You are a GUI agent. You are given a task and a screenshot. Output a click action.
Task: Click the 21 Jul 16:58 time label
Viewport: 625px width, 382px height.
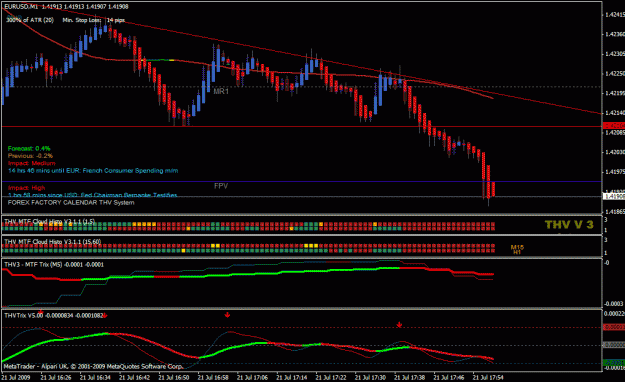213,377
